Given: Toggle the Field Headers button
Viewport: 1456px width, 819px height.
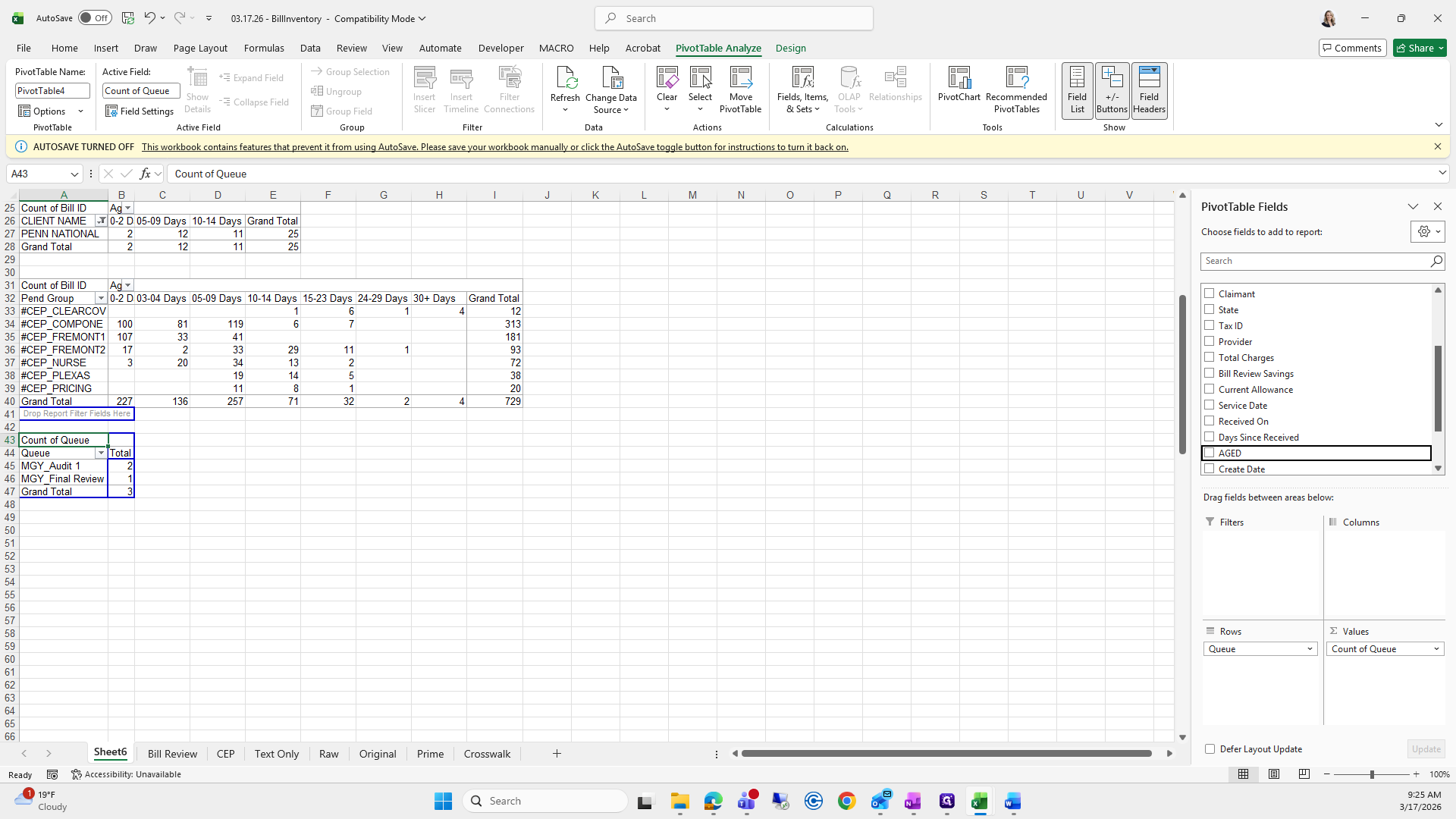Looking at the screenshot, I should (x=1149, y=90).
